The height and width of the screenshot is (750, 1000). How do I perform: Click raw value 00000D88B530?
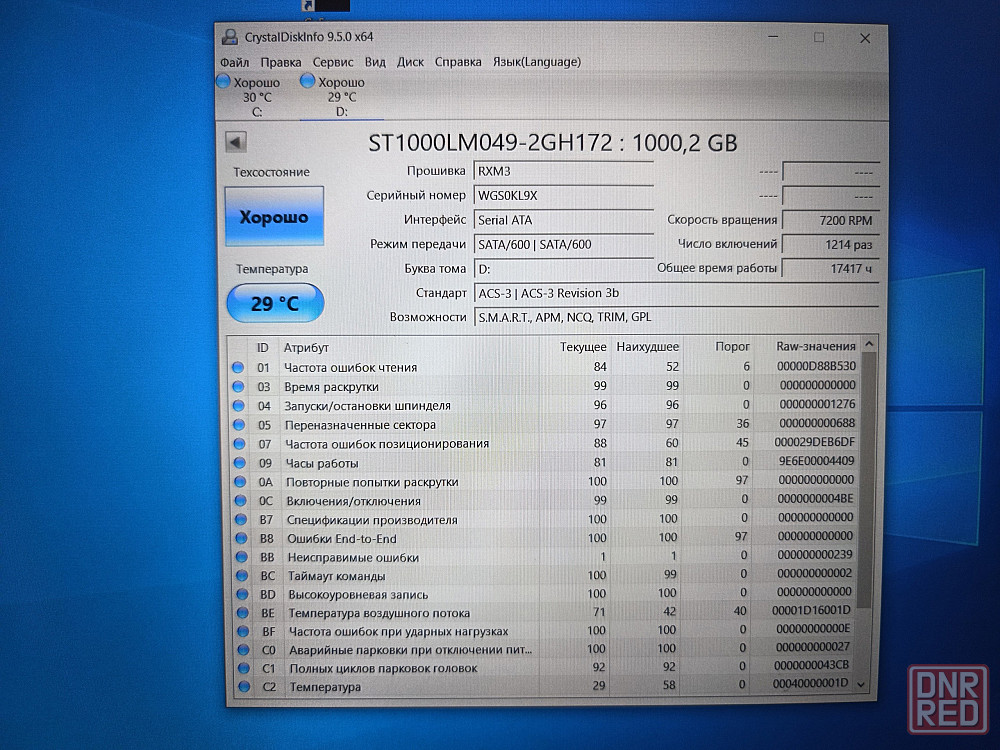816,366
